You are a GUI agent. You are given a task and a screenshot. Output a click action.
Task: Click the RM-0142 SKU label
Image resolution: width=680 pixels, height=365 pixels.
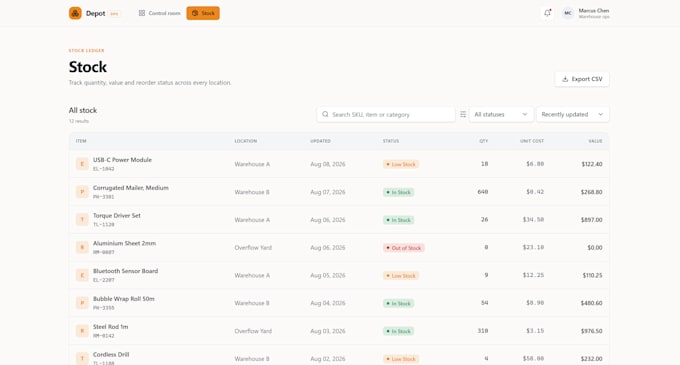104,336
